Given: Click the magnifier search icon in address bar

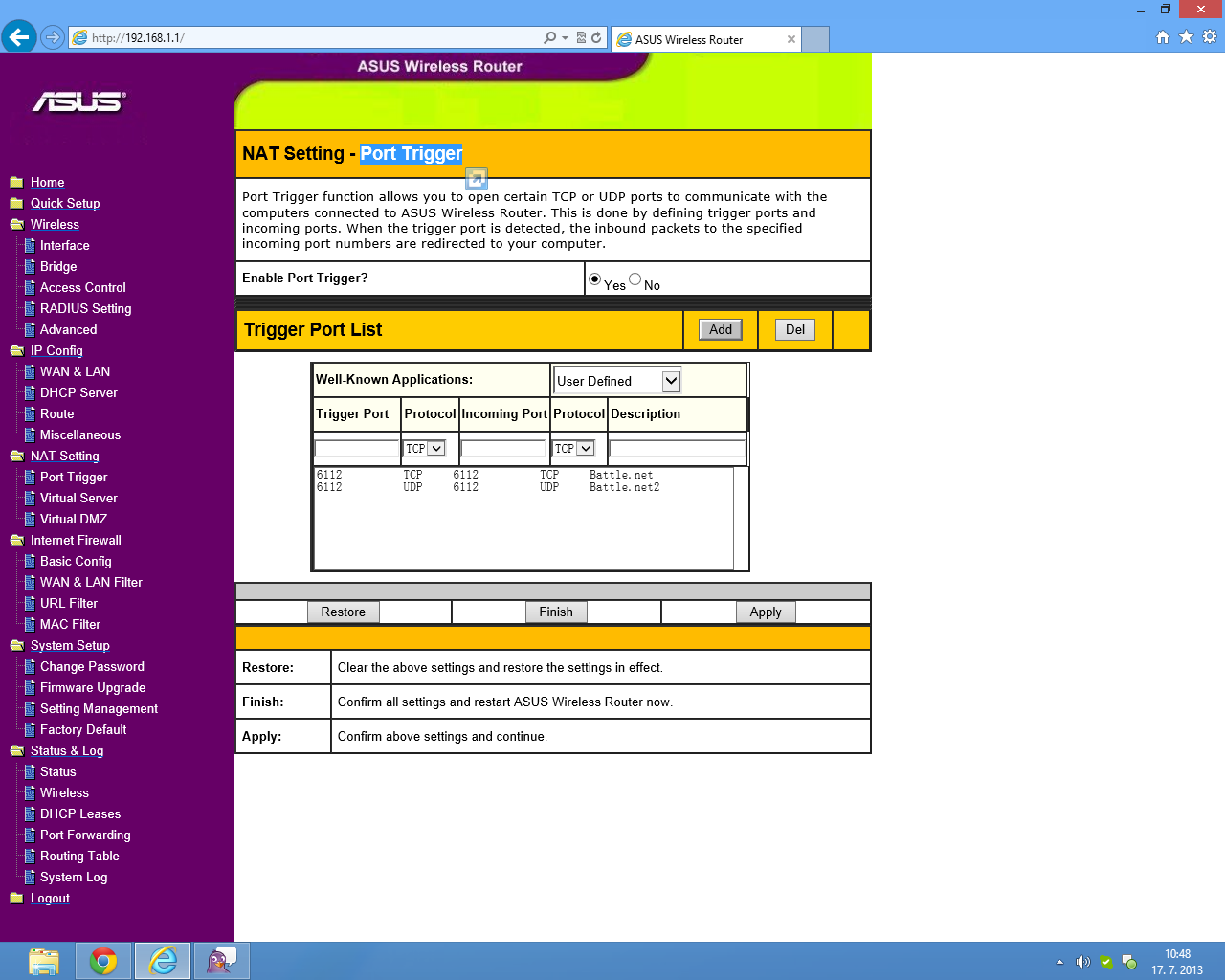Looking at the screenshot, I should coord(549,38).
